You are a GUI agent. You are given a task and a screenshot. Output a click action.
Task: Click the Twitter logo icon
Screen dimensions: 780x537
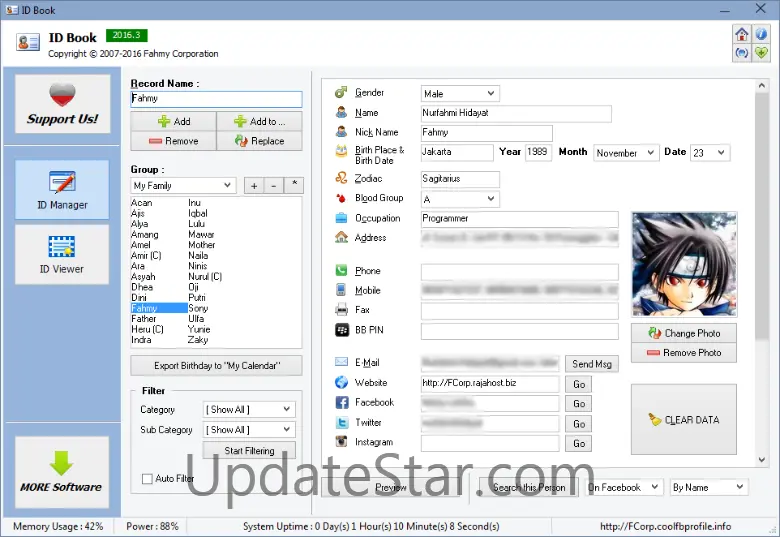(342, 423)
